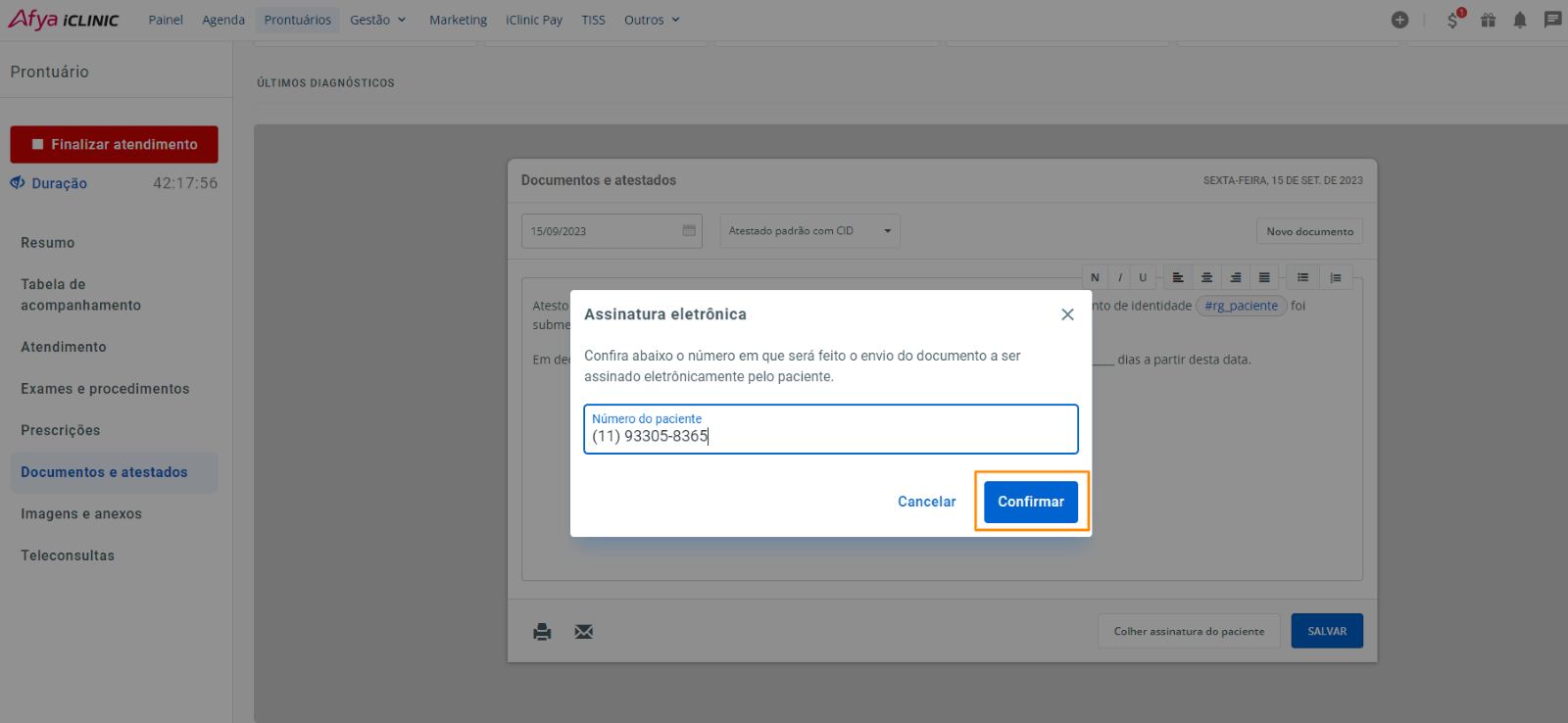This screenshot has width=1568, height=723.
Task: Open the notifications bell icon
Action: (x=1520, y=20)
